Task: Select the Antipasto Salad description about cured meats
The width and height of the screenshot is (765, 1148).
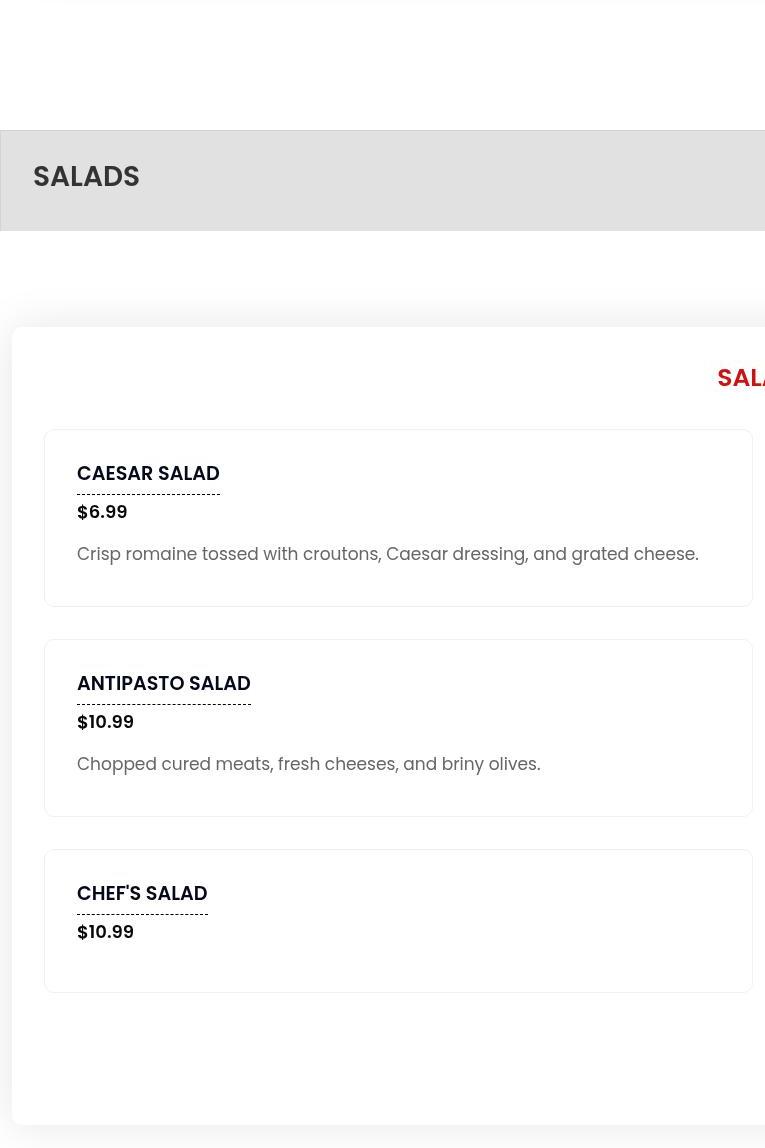Action: click(x=308, y=764)
